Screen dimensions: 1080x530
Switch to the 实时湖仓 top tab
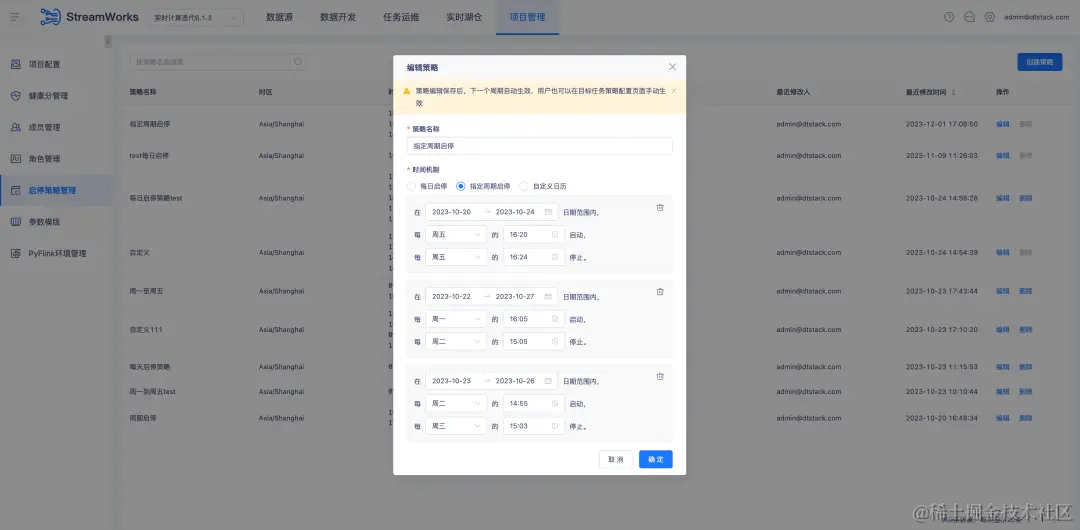[x=464, y=17]
